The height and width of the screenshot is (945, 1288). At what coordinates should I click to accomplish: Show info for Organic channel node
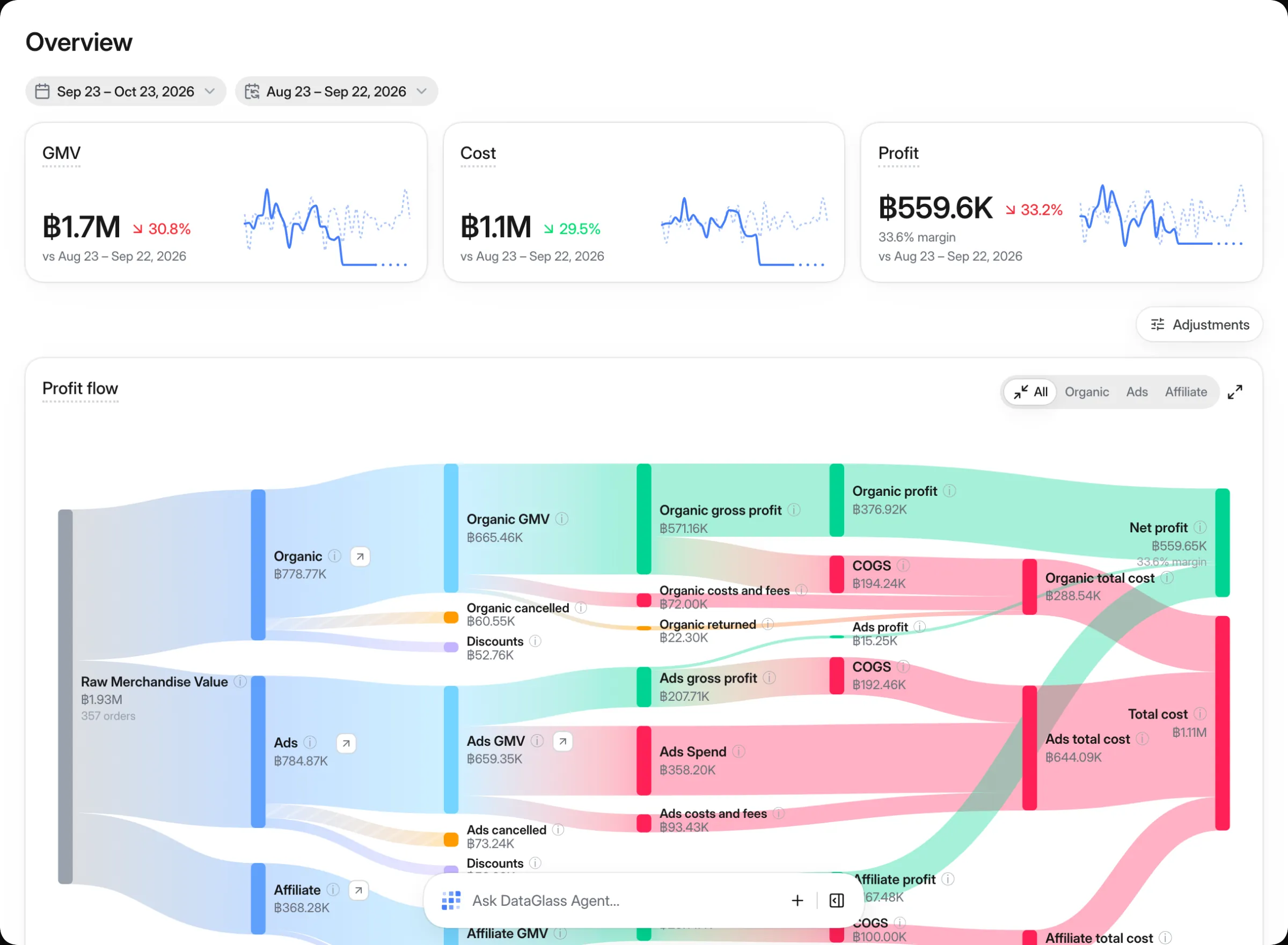tap(335, 556)
